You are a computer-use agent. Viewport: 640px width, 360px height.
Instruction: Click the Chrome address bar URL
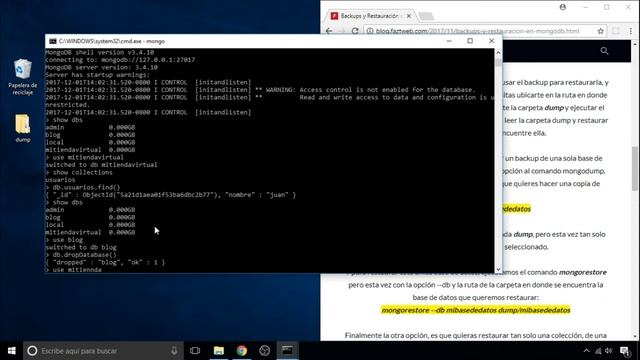click(477, 31)
